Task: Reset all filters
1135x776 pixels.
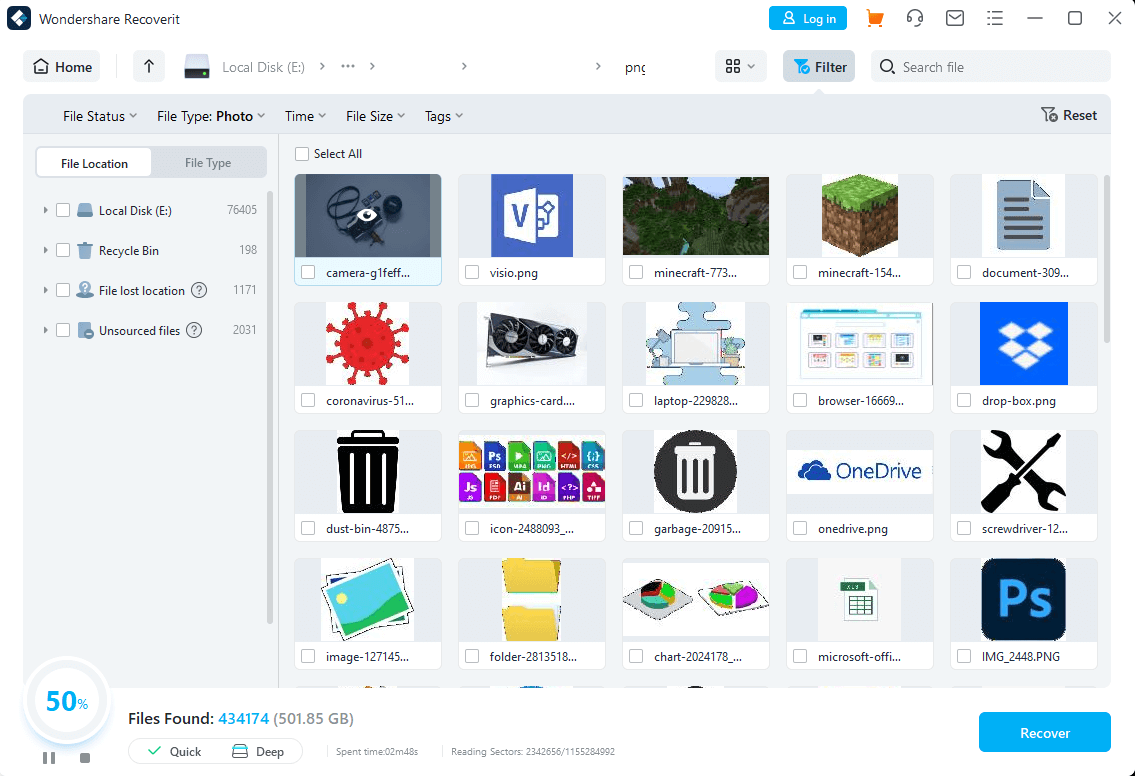Action: pos(1069,115)
